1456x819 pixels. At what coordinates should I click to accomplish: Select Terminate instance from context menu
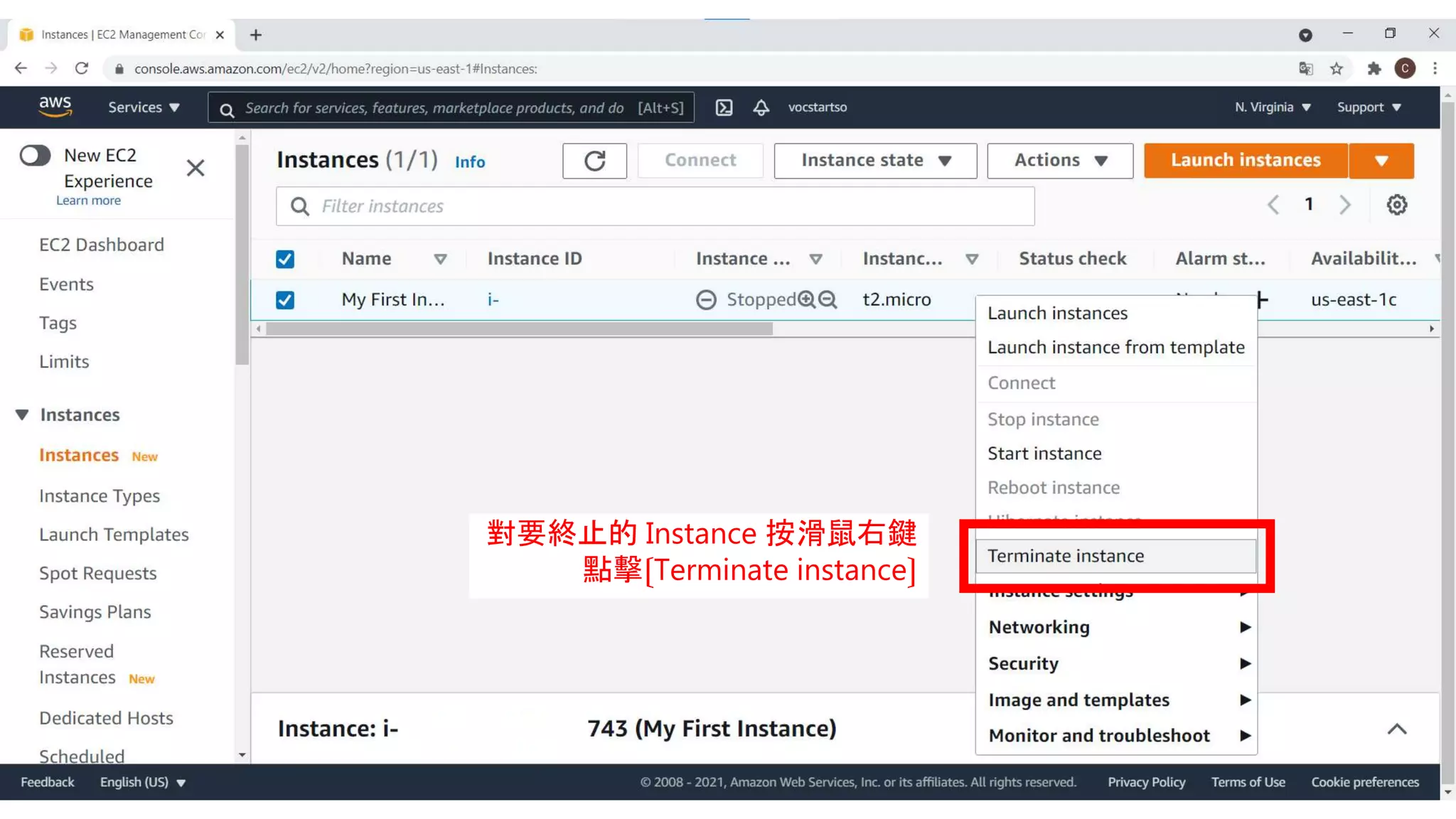coord(1116,556)
